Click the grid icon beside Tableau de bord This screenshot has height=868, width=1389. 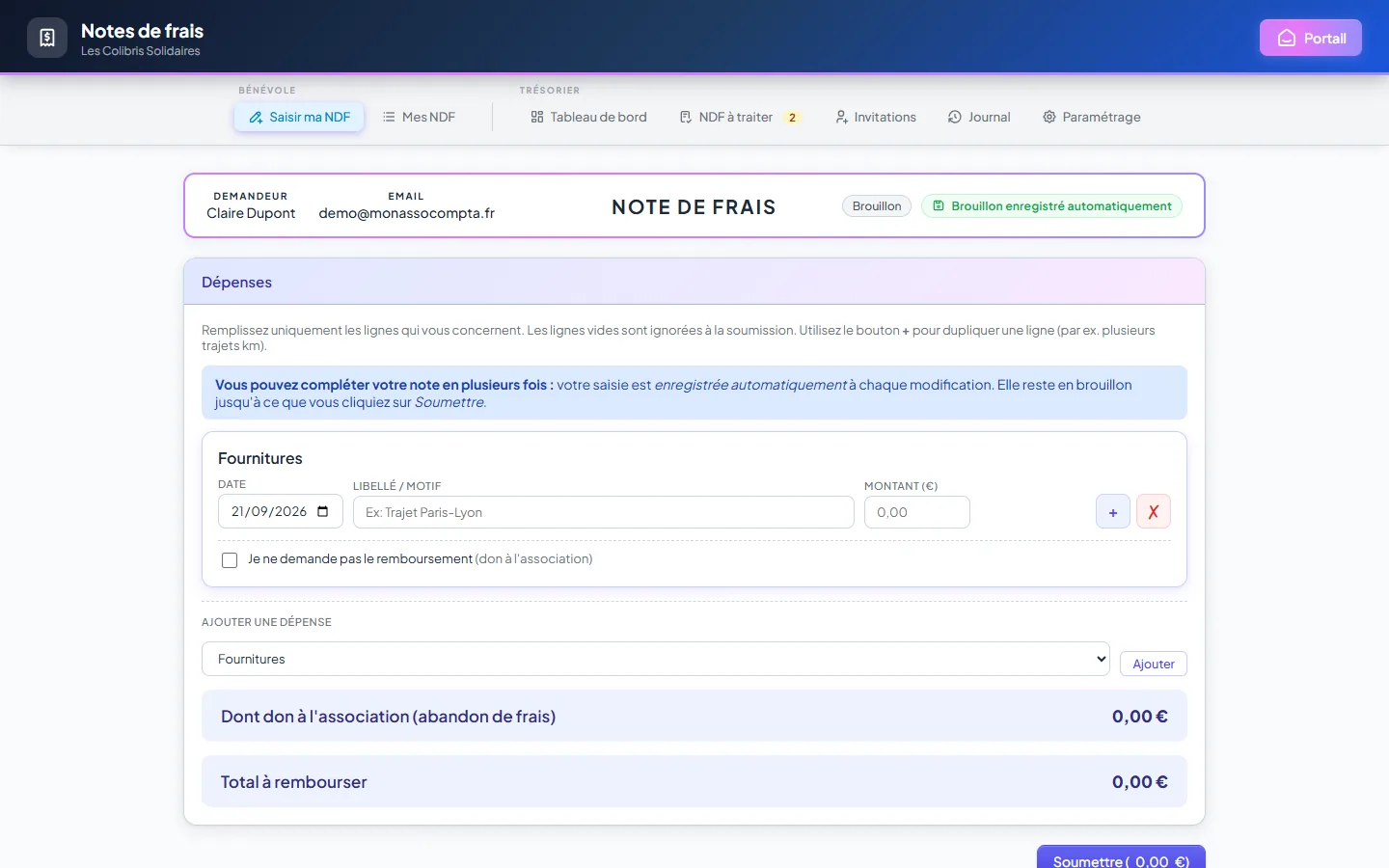537,117
